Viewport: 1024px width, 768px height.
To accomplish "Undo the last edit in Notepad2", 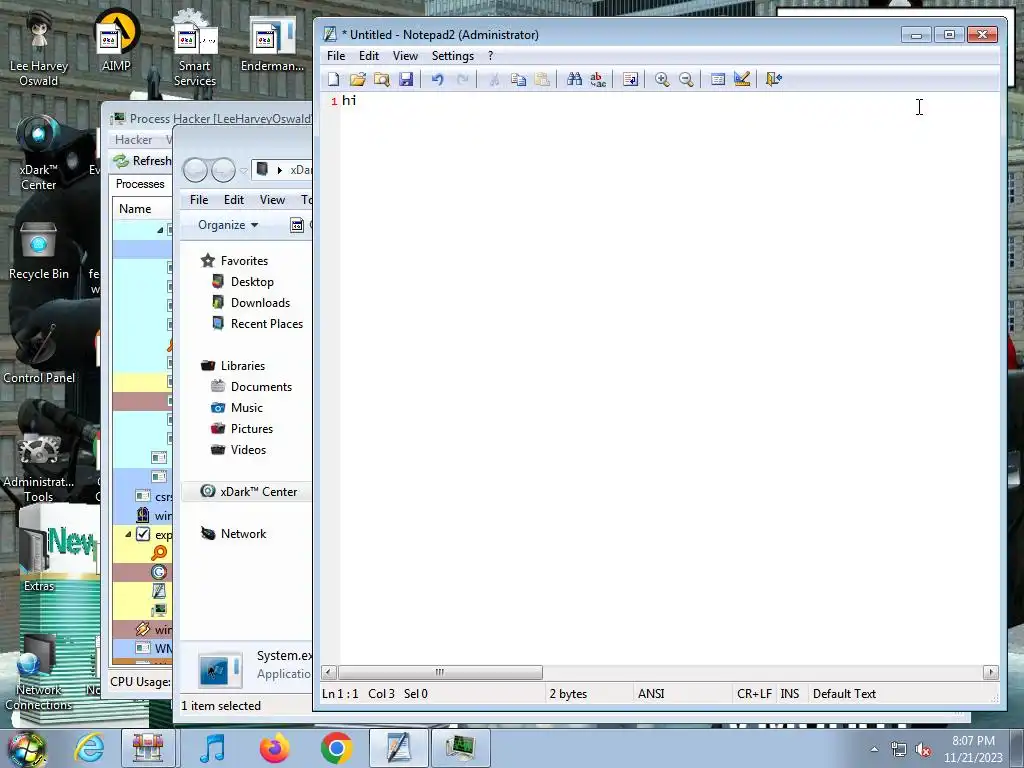I will tap(438, 80).
